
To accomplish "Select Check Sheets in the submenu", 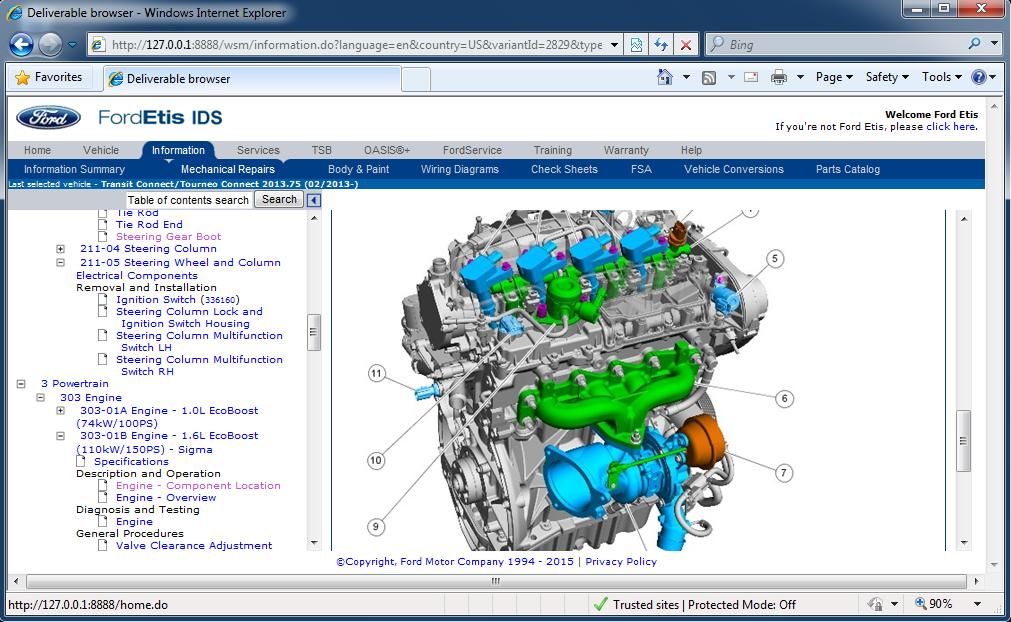I will [x=564, y=170].
